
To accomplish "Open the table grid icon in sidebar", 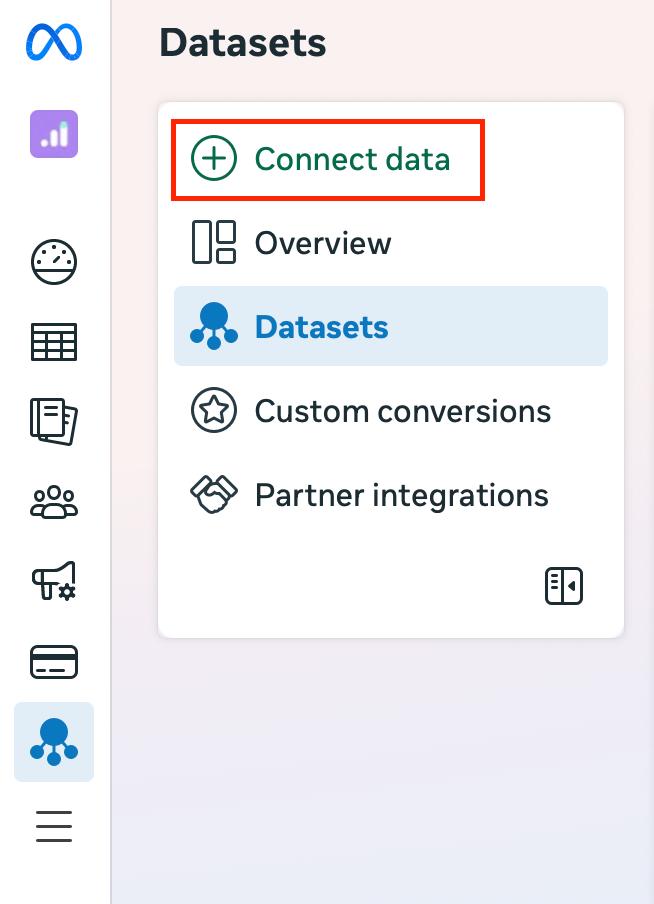I will [54, 342].
